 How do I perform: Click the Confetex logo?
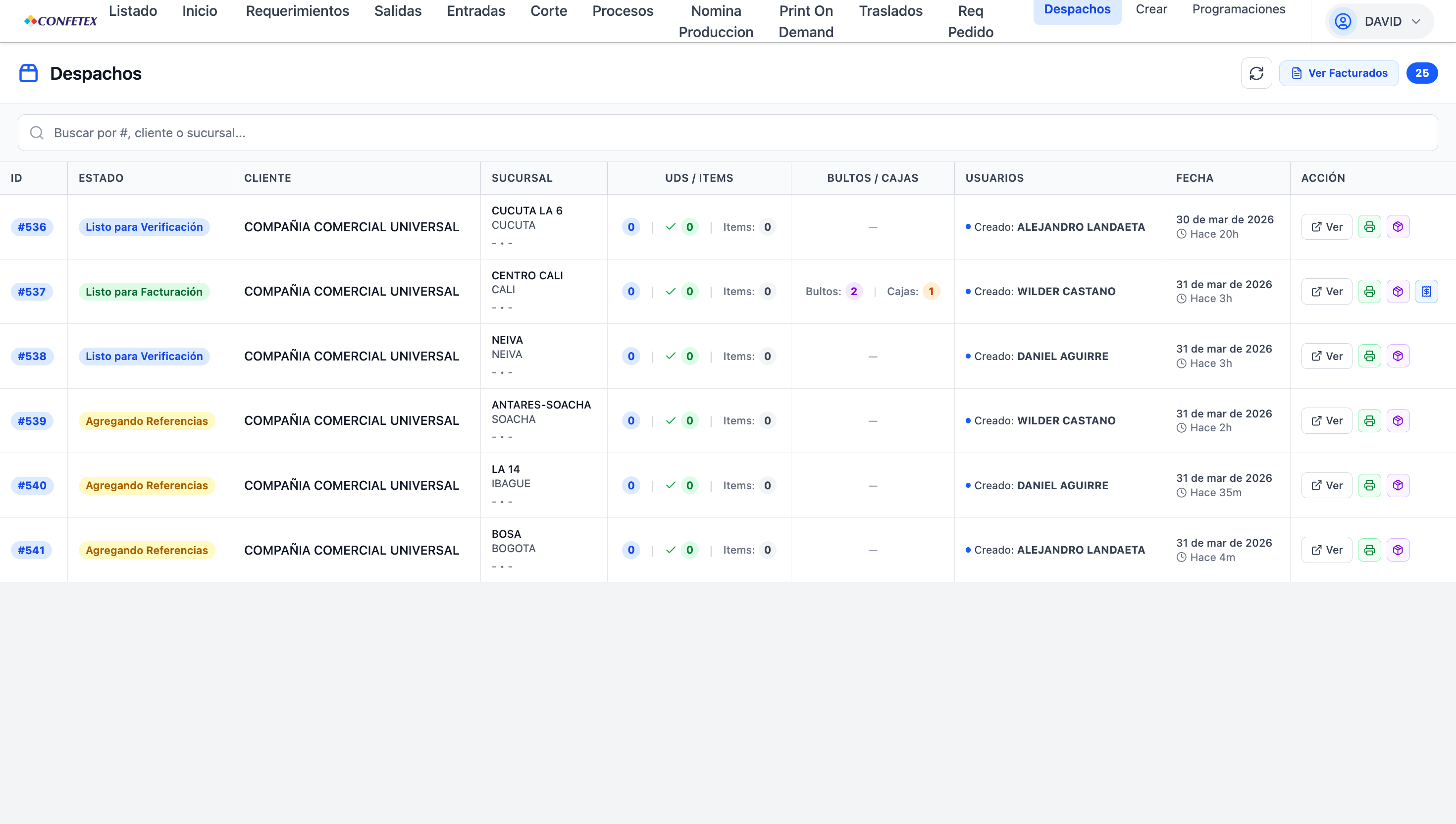(60, 21)
